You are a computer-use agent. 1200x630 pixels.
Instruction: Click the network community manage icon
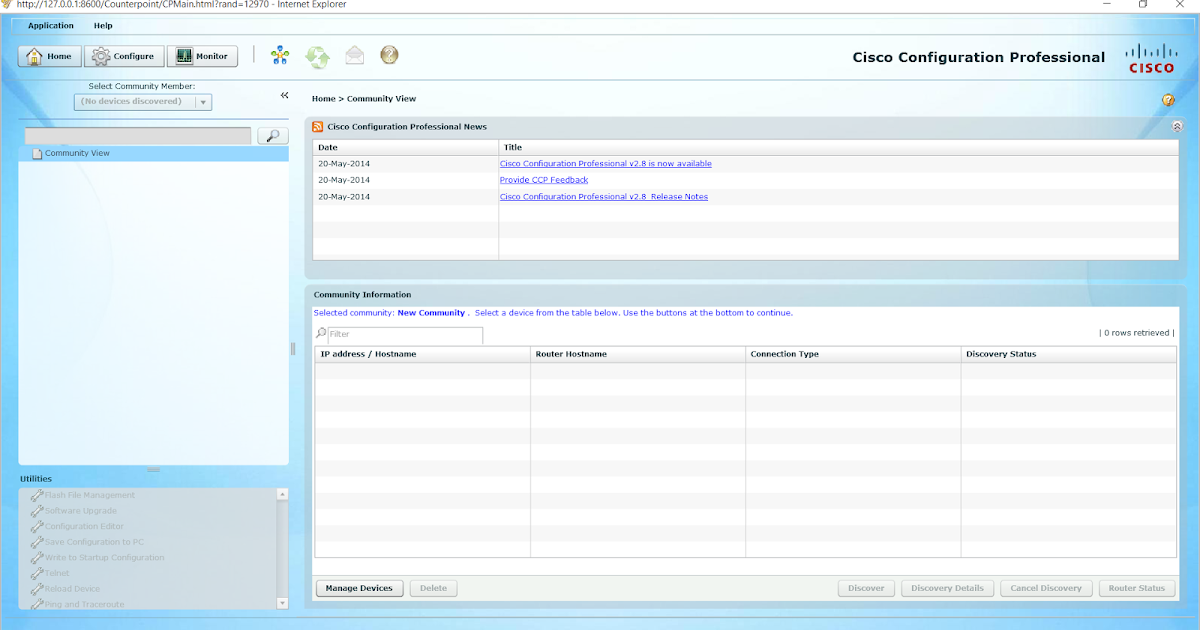click(280, 56)
